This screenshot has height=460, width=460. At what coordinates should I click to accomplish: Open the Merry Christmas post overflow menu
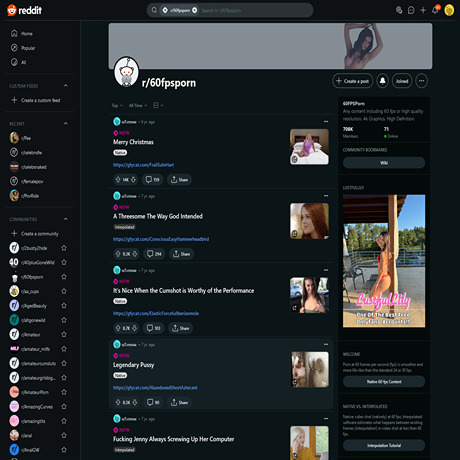pyautogui.click(x=326, y=122)
